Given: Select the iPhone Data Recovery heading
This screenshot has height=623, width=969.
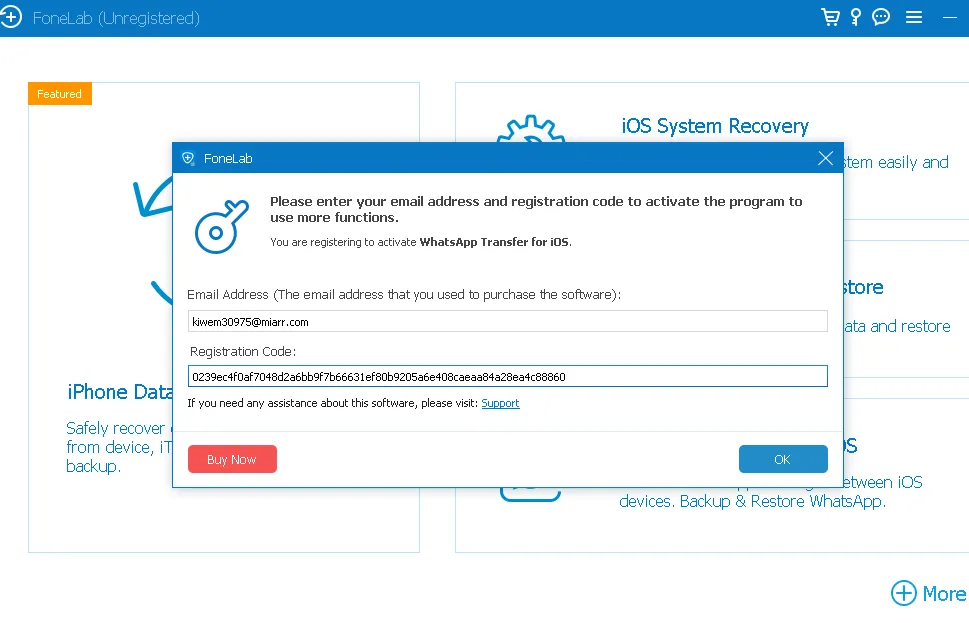Looking at the screenshot, I should (x=112, y=392).
